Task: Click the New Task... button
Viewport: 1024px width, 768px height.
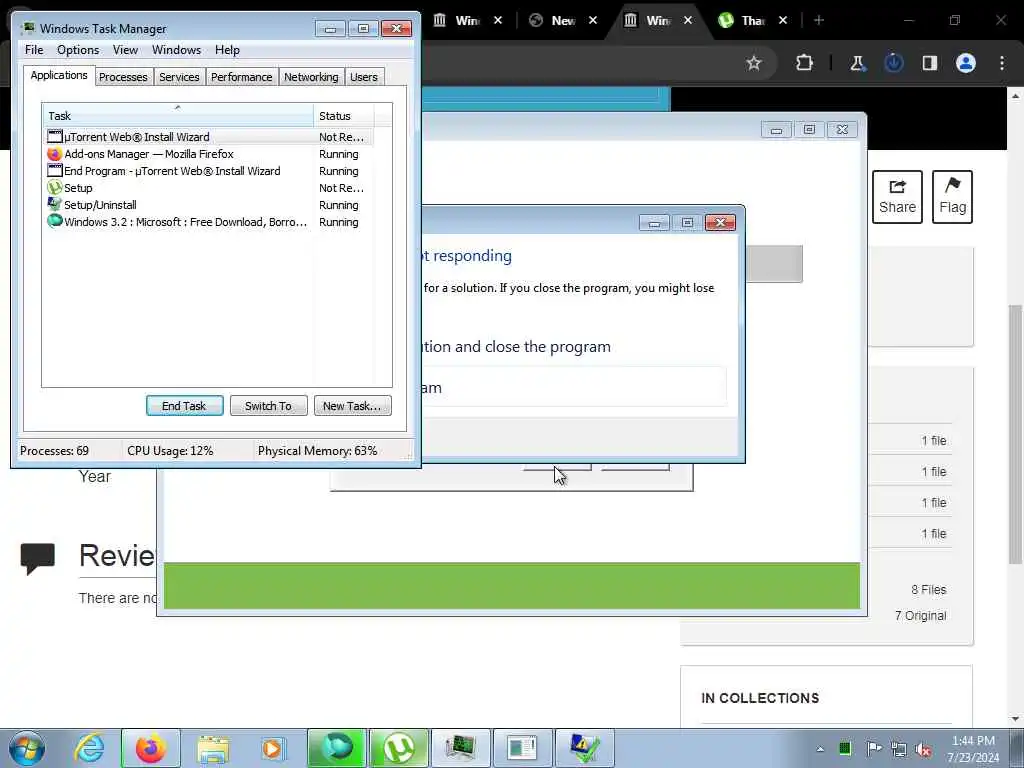Action: 352,406
